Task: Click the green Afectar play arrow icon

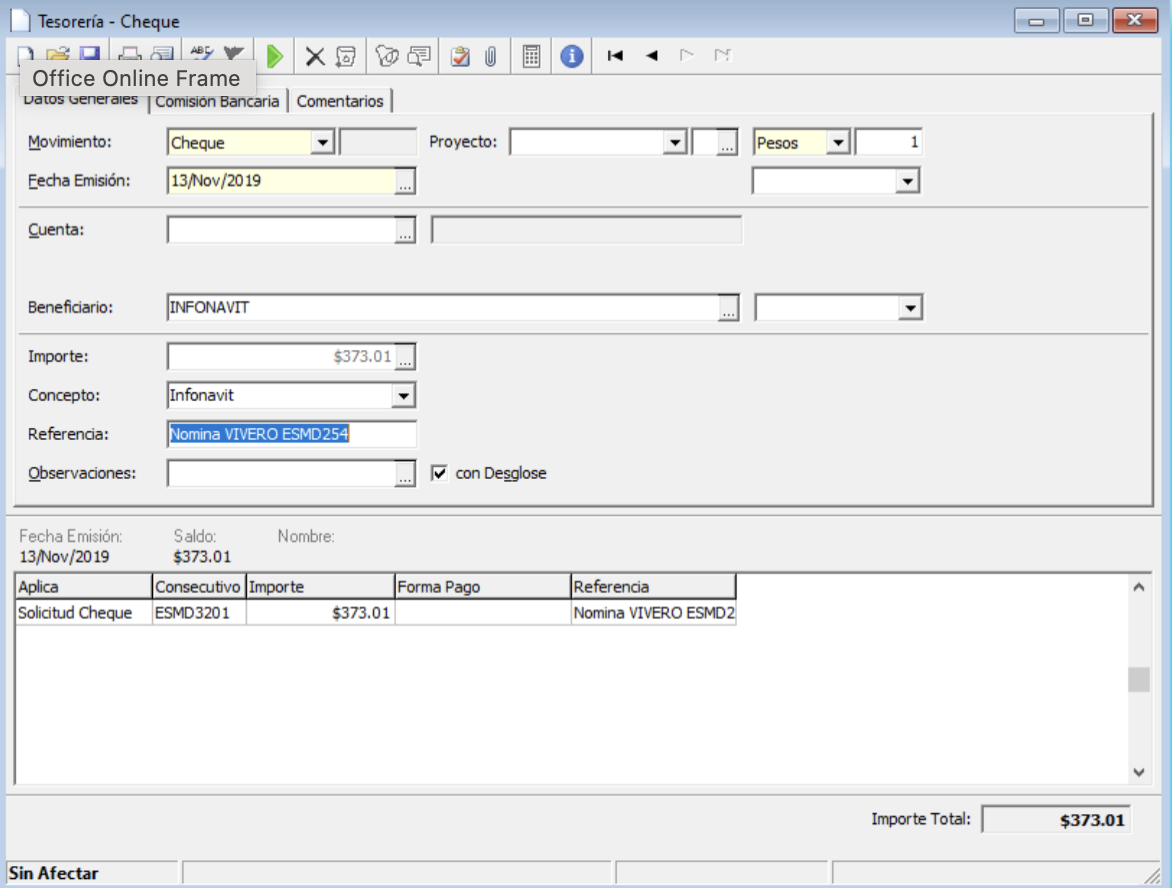Action: [x=275, y=56]
